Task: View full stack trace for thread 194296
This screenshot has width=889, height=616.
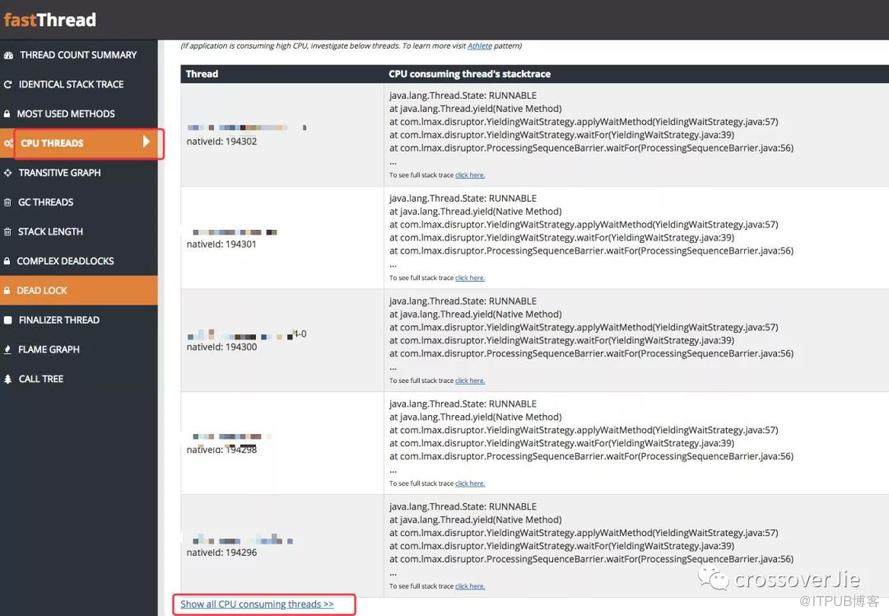Action: [470, 587]
